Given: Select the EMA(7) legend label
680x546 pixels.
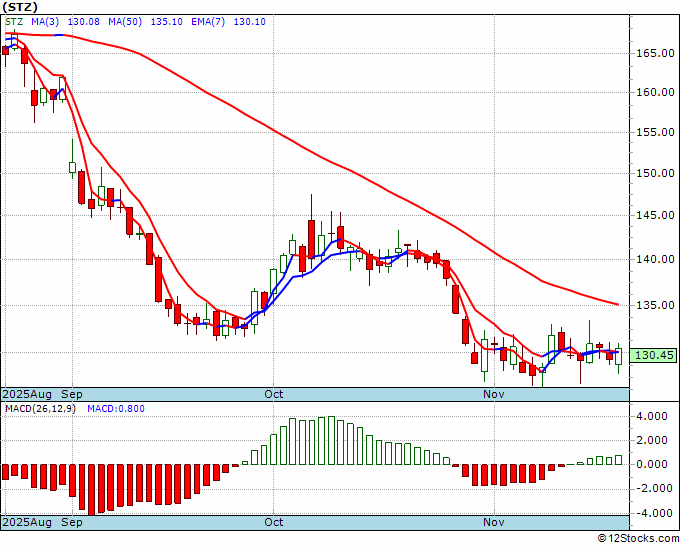Looking at the screenshot, I should tap(208, 22).
